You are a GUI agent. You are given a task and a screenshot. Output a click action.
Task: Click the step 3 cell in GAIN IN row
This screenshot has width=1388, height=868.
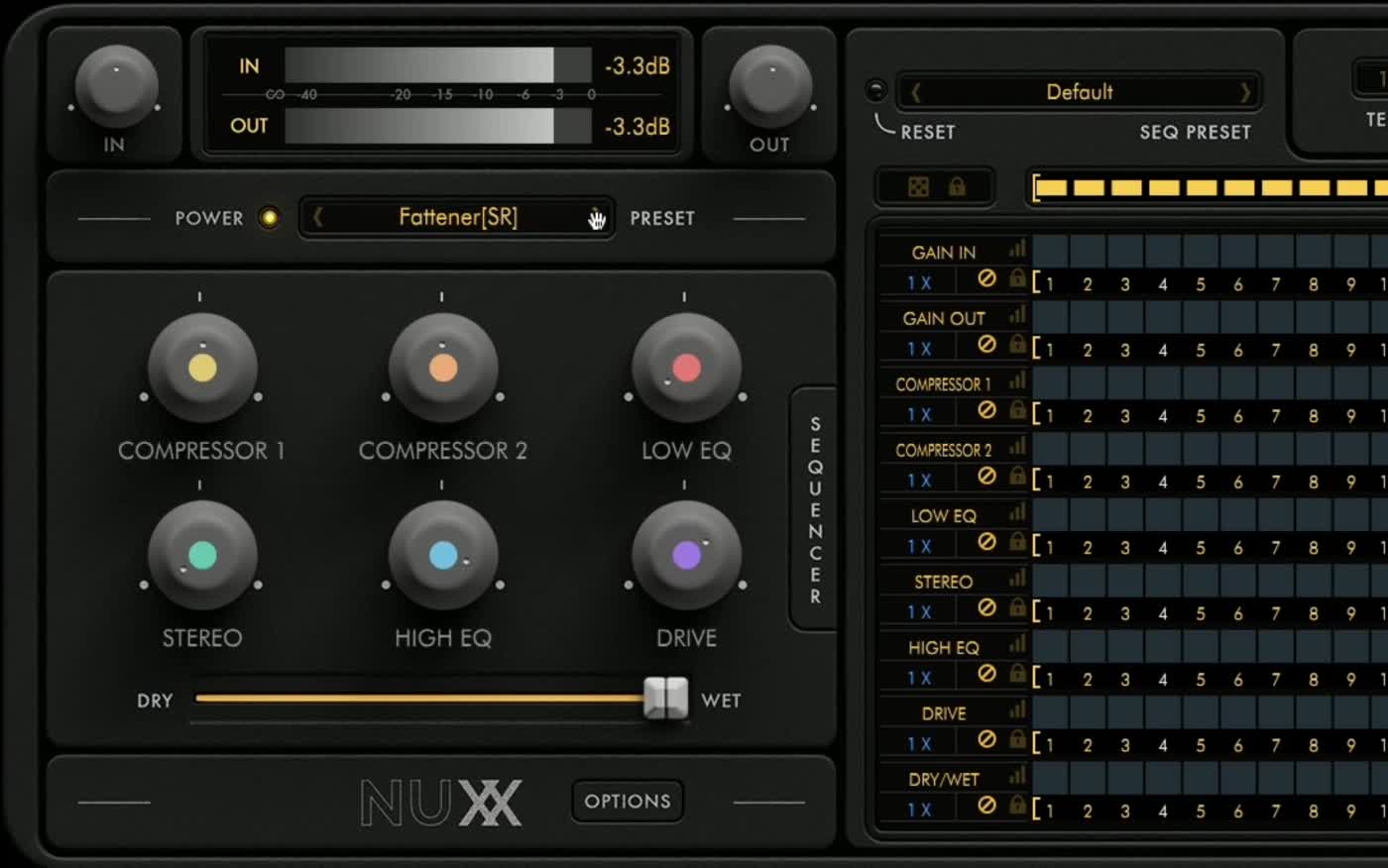(1125, 250)
